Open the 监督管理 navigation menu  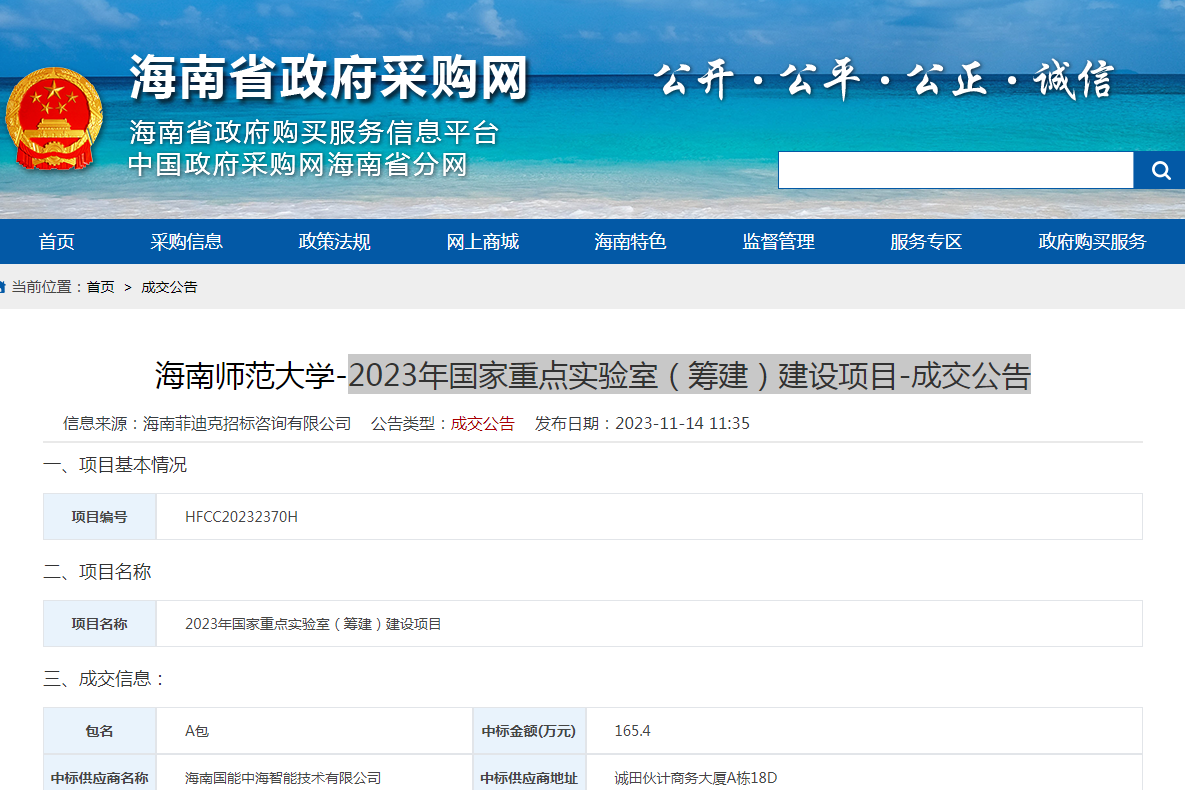tap(778, 242)
